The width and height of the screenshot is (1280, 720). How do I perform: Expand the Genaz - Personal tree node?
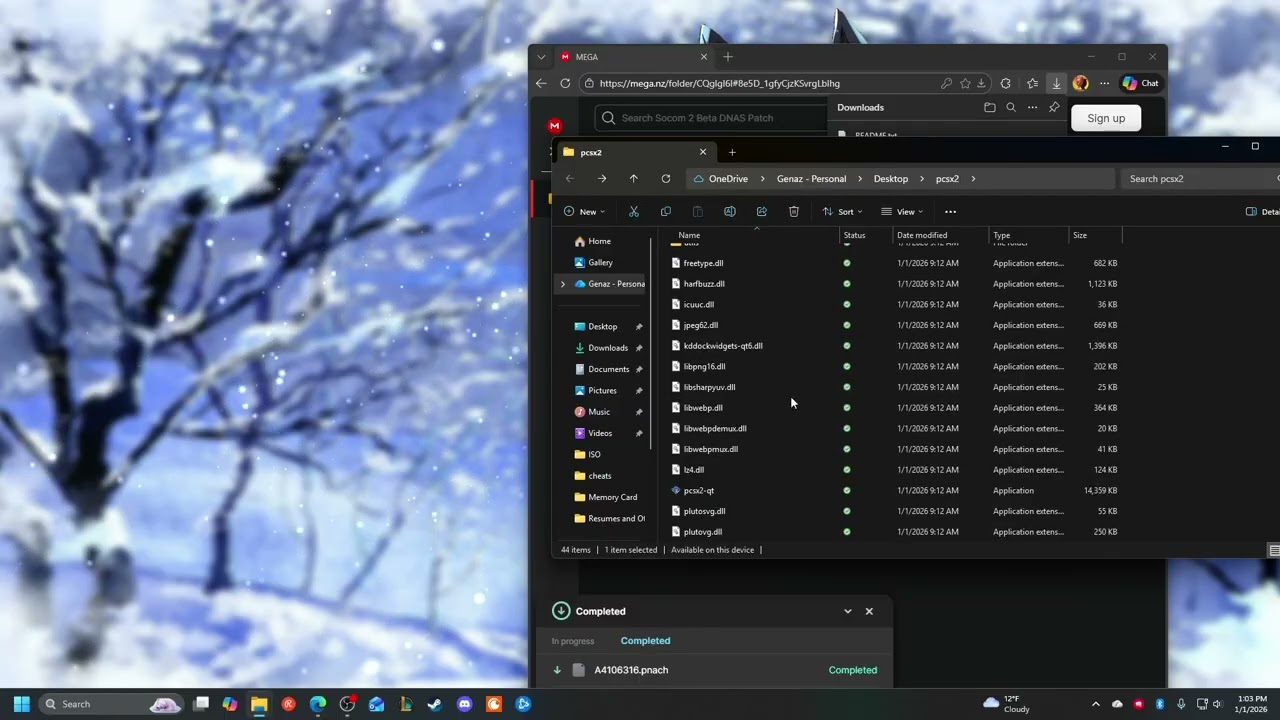pos(562,284)
